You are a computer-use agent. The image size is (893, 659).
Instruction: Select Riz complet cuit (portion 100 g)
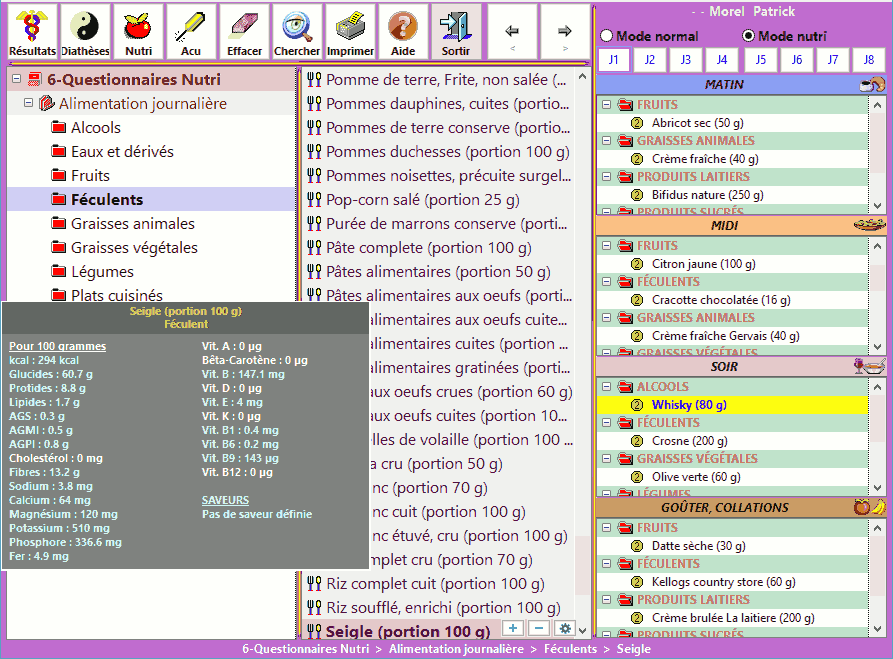[435, 583]
